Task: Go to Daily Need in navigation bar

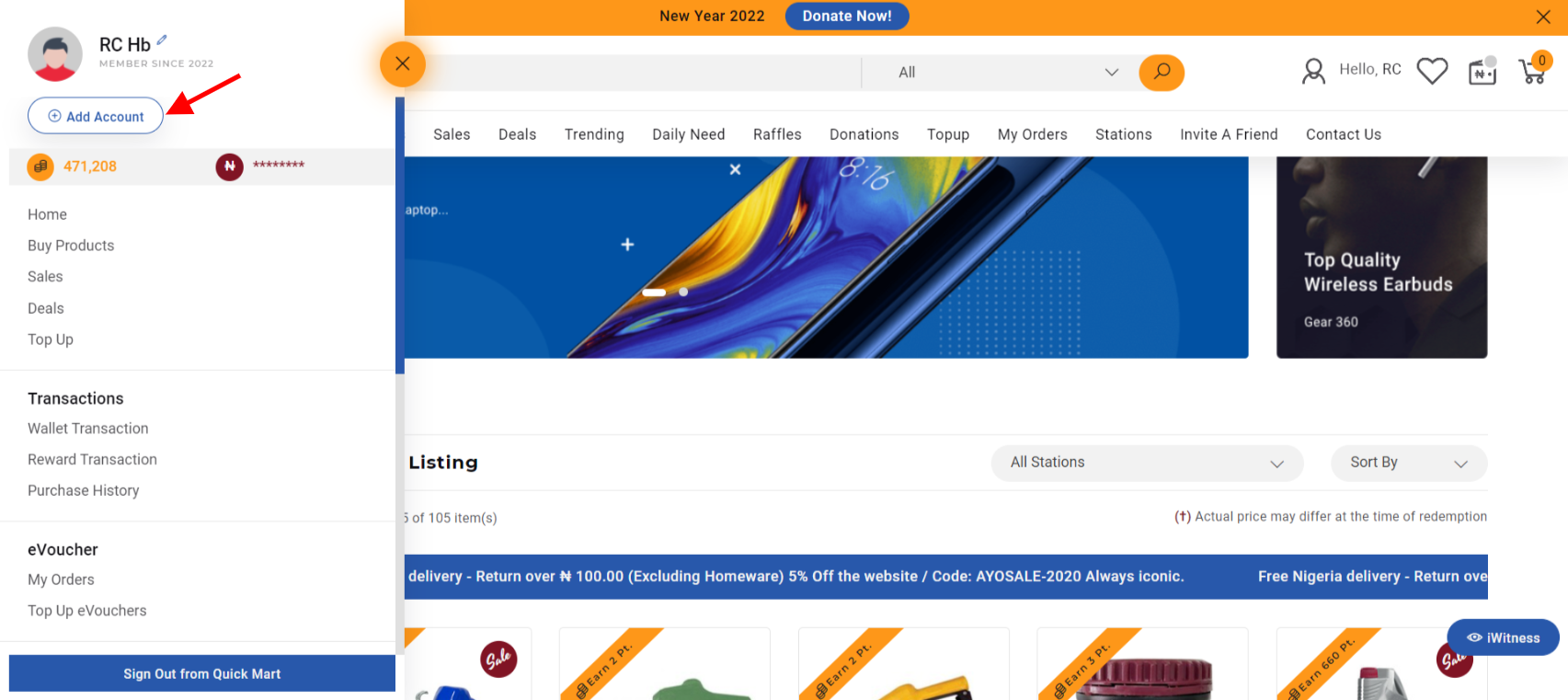Action: click(x=688, y=134)
